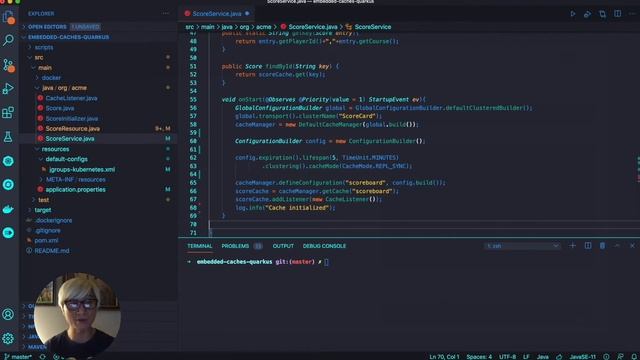Click the feedback icon in status bar
The width and height of the screenshot is (640, 360).
pyautogui.click(x=620, y=357)
